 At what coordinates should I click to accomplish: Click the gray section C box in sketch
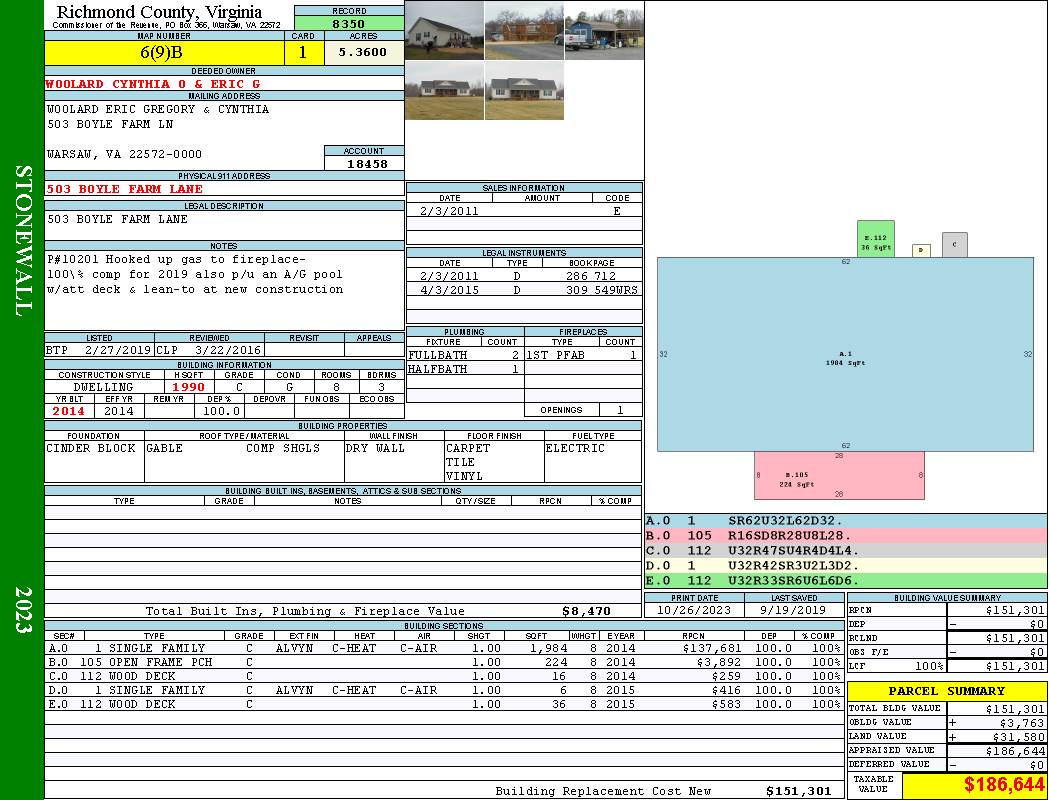954,244
